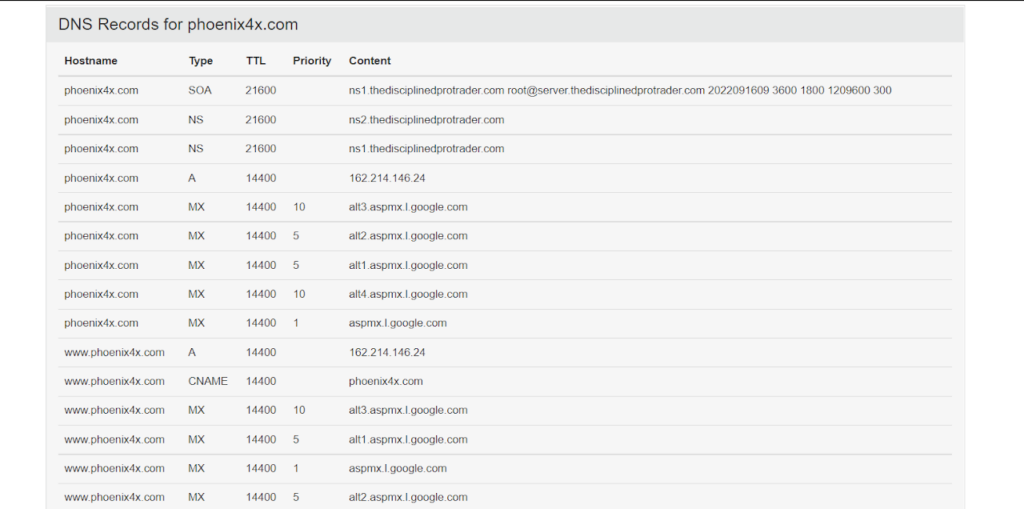Click the CNAME record content phoenix4x.com

click(385, 381)
